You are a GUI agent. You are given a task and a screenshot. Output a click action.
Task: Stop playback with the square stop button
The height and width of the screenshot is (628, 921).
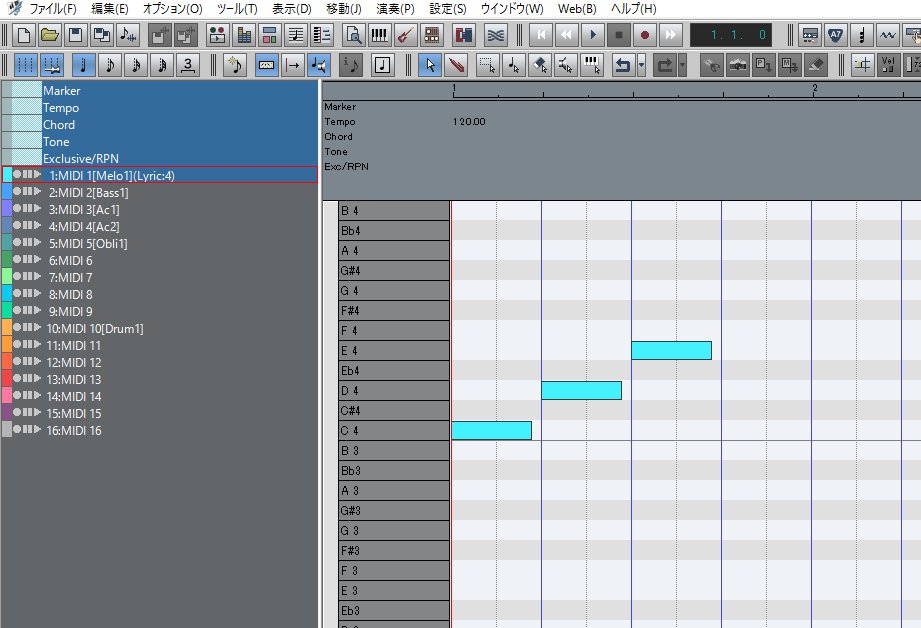point(619,35)
